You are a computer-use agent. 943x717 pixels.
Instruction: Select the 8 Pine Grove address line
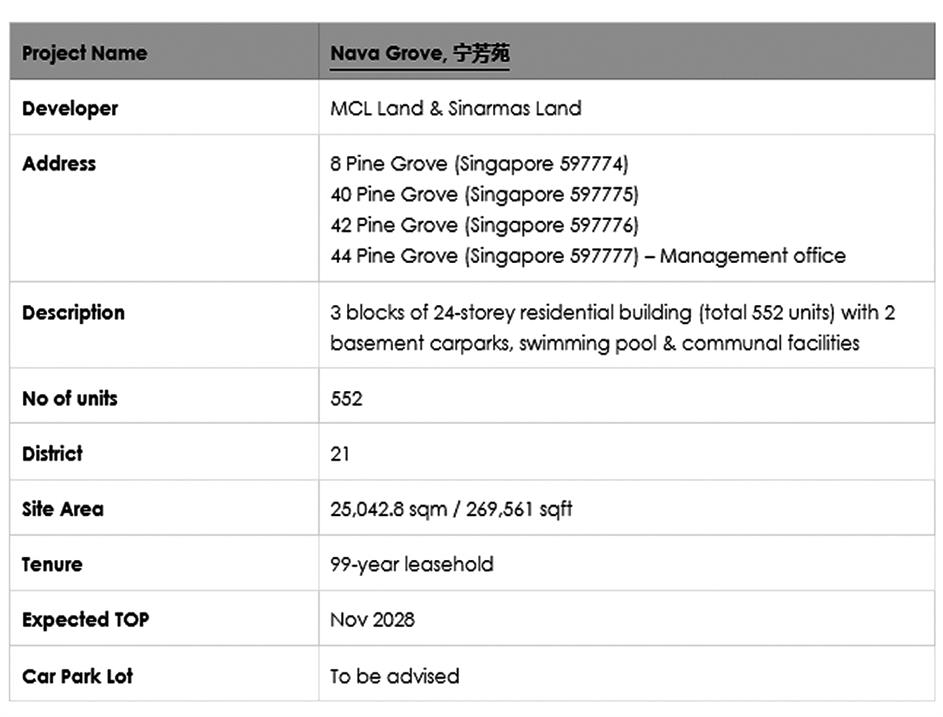(479, 163)
